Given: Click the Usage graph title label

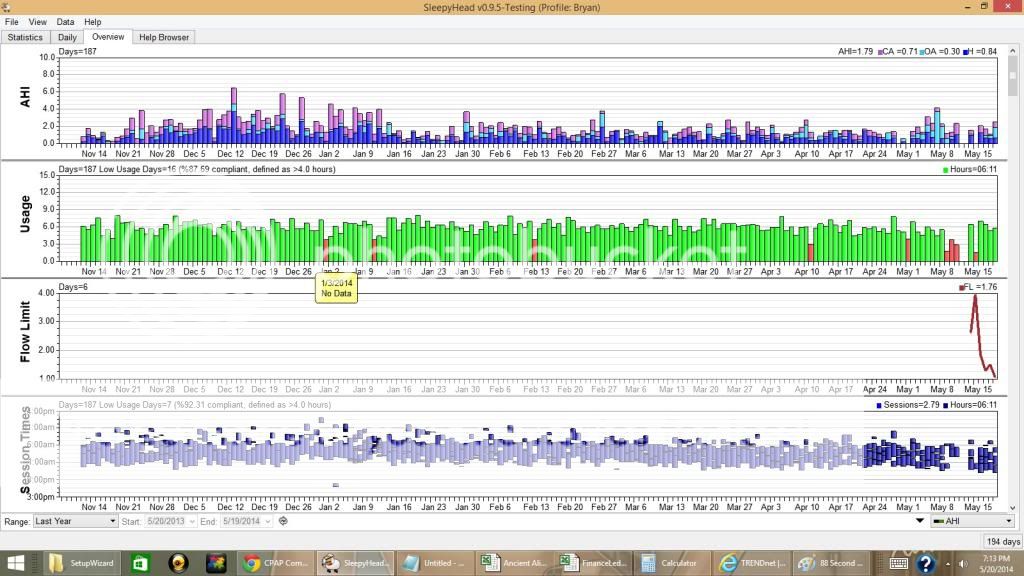Looking at the screenshot, I should pyautogui.click(x=25, y=214).
